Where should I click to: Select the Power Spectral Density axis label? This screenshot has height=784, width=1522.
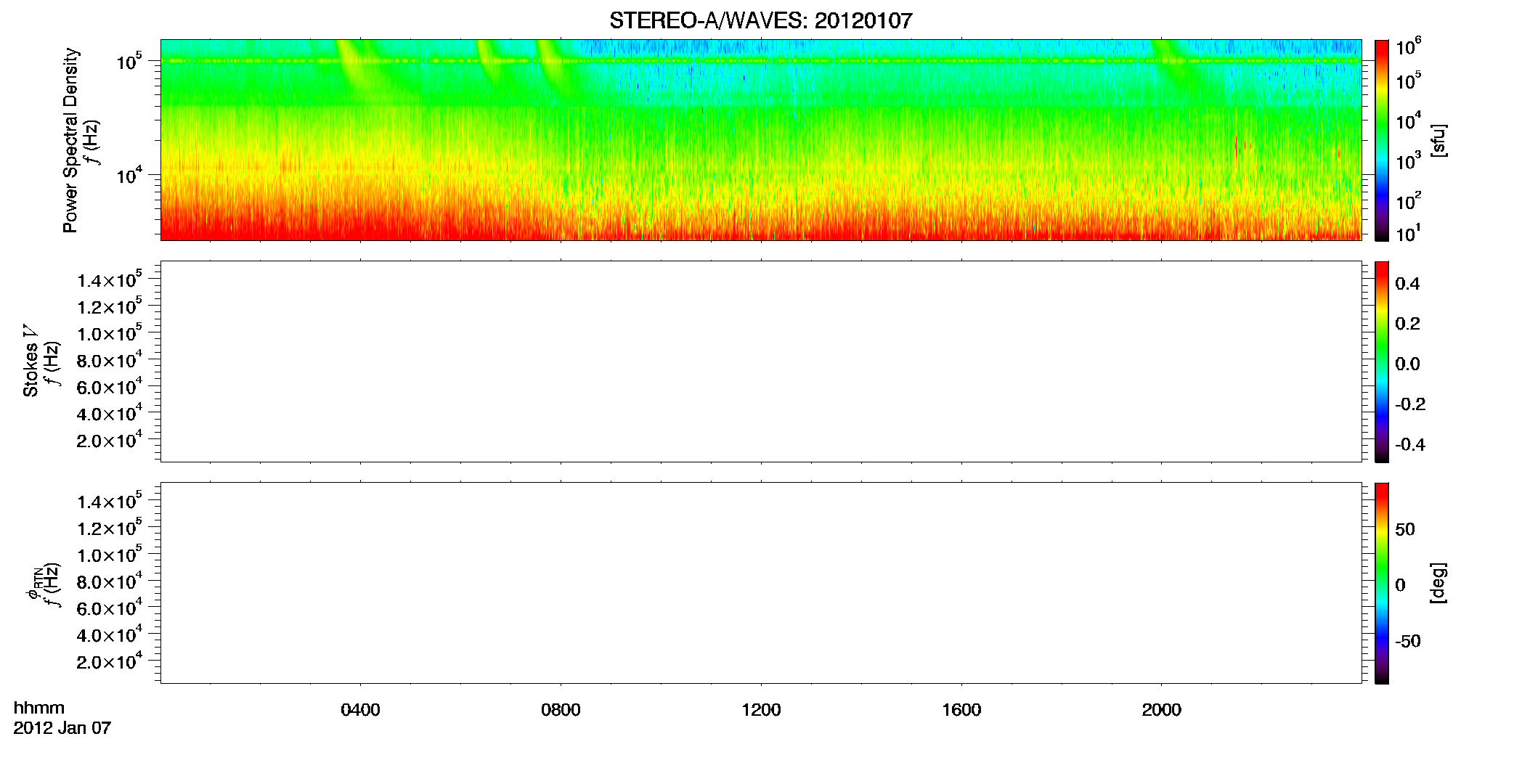[70, 140]
